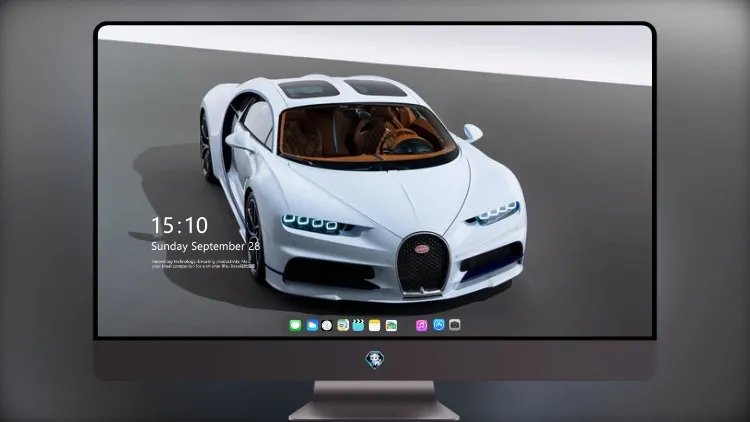Open the Weather app in dock

(x=312, y=325)
